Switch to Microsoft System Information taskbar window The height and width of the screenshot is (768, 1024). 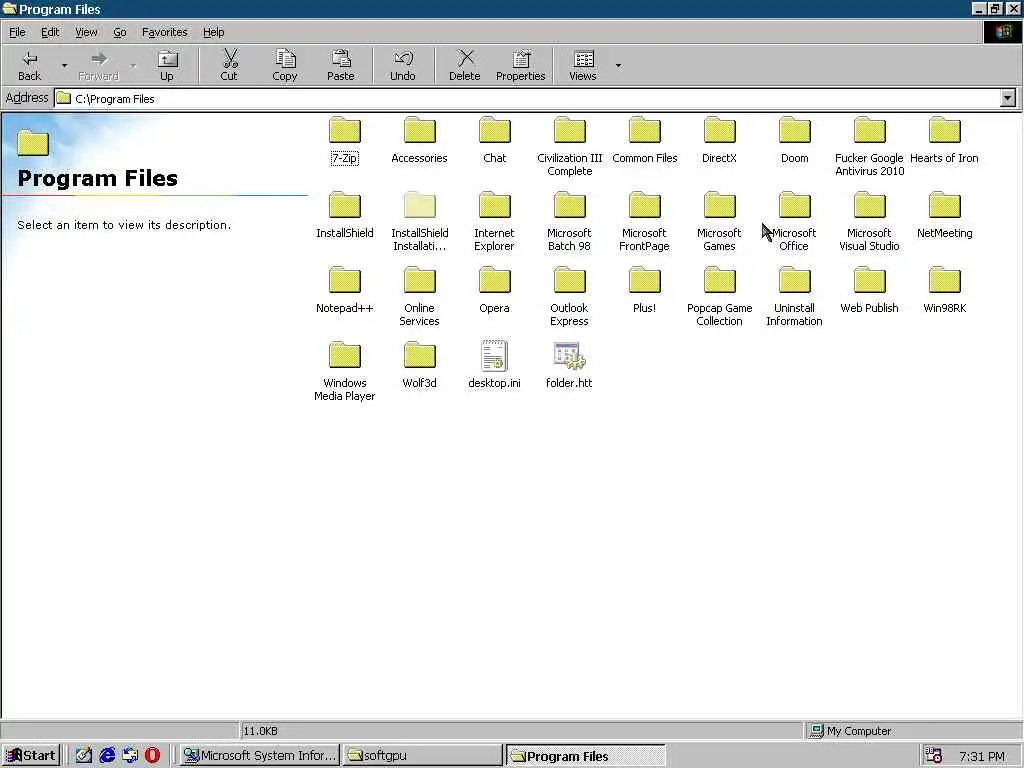[260, 755]
